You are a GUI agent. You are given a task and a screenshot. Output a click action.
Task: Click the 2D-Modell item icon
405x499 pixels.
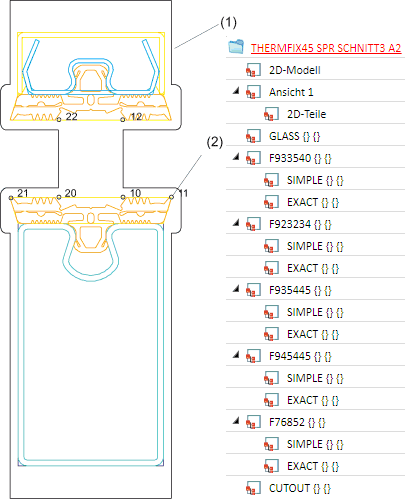[253, 70]
